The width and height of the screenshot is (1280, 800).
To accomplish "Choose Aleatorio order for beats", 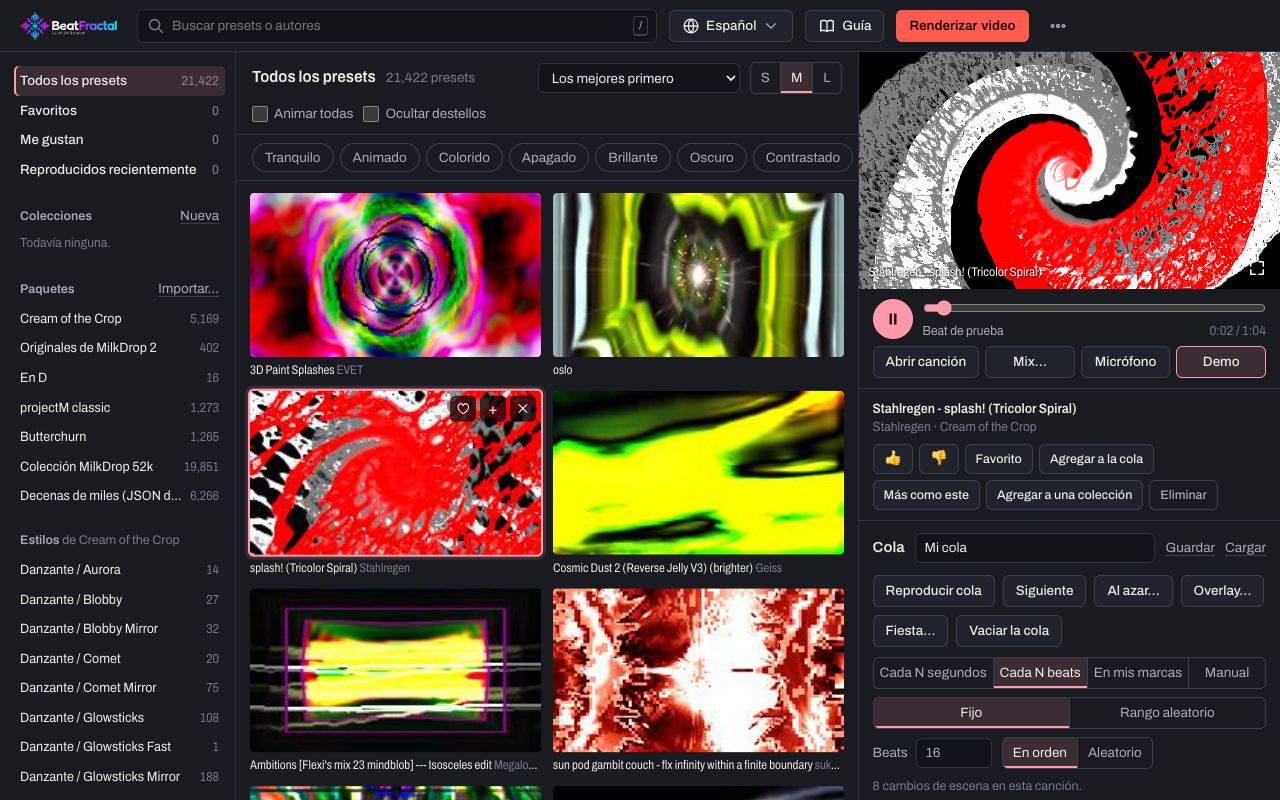I will [1115, 752].
